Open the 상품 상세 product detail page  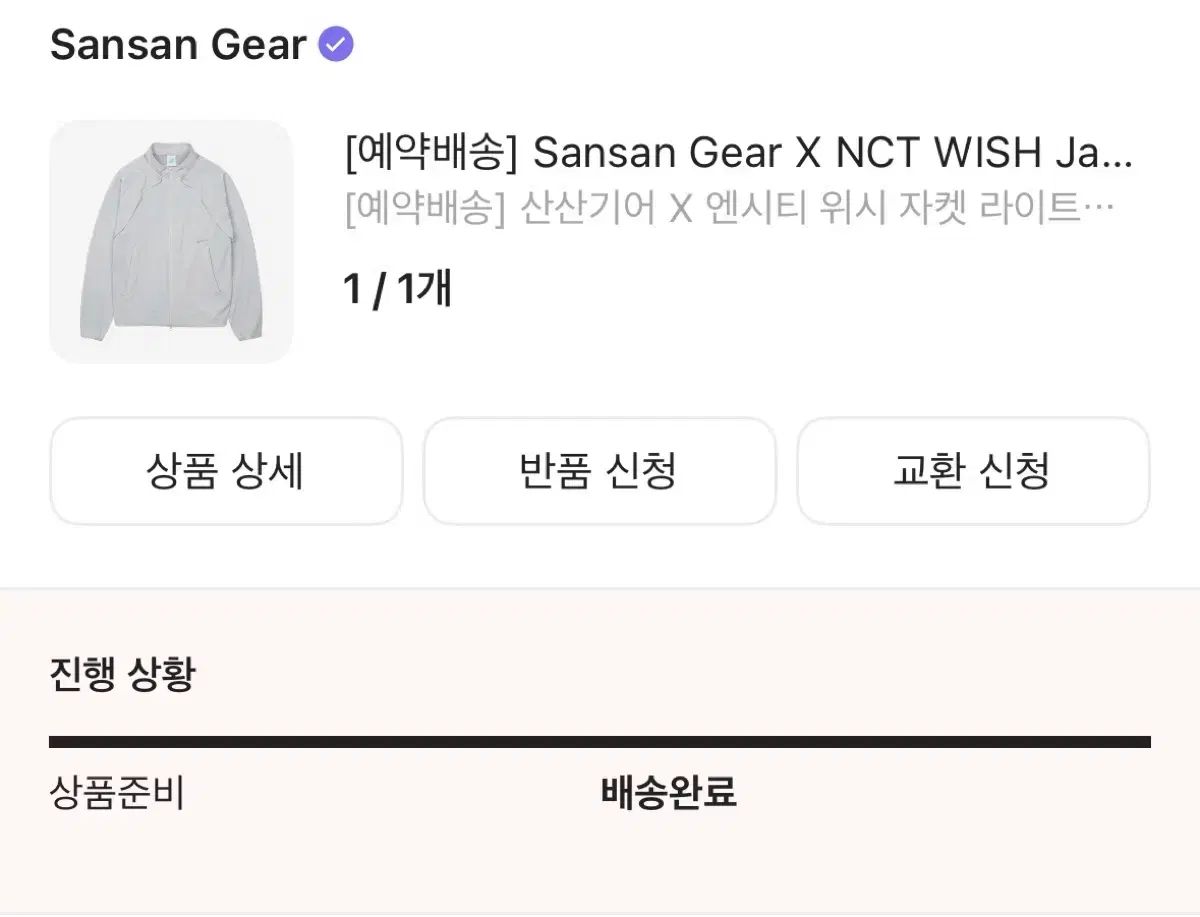[x=224, y=471]
